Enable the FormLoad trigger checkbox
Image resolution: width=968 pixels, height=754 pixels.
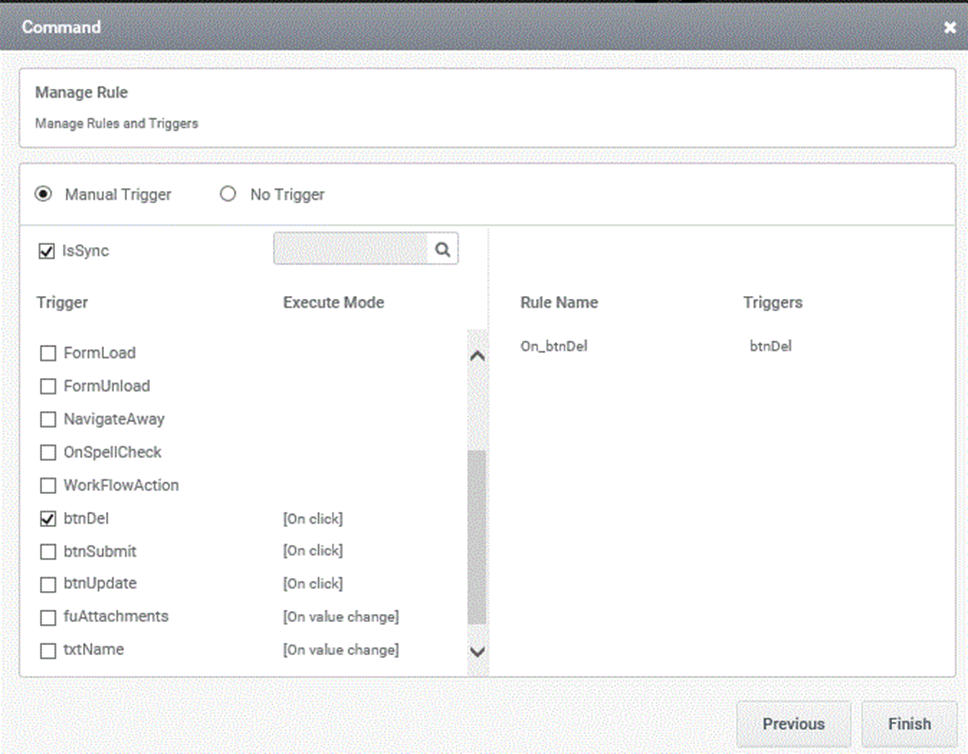[x=48, y=353]
